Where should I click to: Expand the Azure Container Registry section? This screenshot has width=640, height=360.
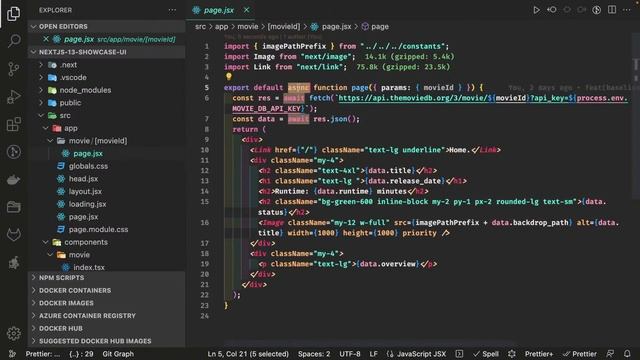point(107,316)
